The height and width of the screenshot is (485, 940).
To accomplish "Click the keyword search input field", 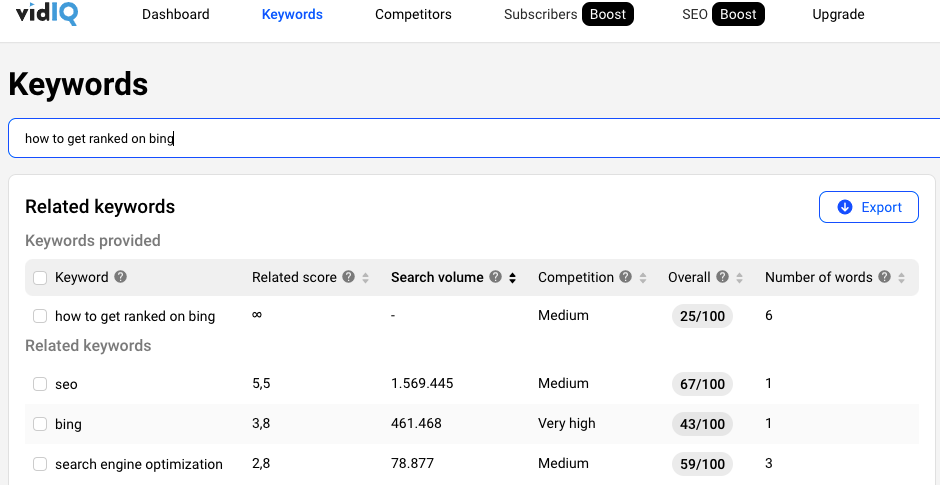I will click(470, 138).
